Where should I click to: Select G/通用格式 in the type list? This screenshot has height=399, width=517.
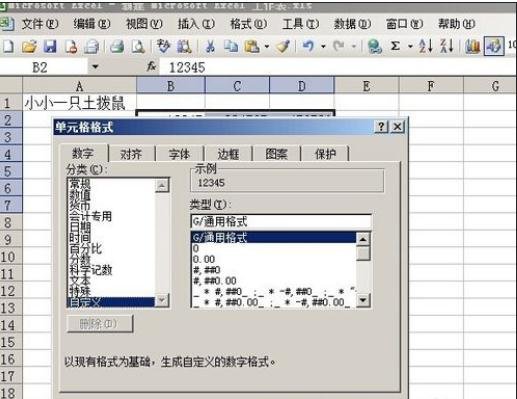[x=274, y=238]
